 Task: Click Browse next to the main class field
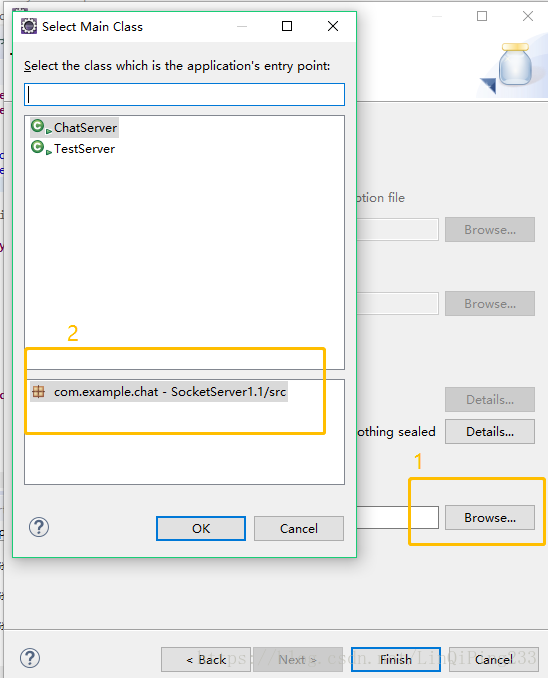click(490, 518)
